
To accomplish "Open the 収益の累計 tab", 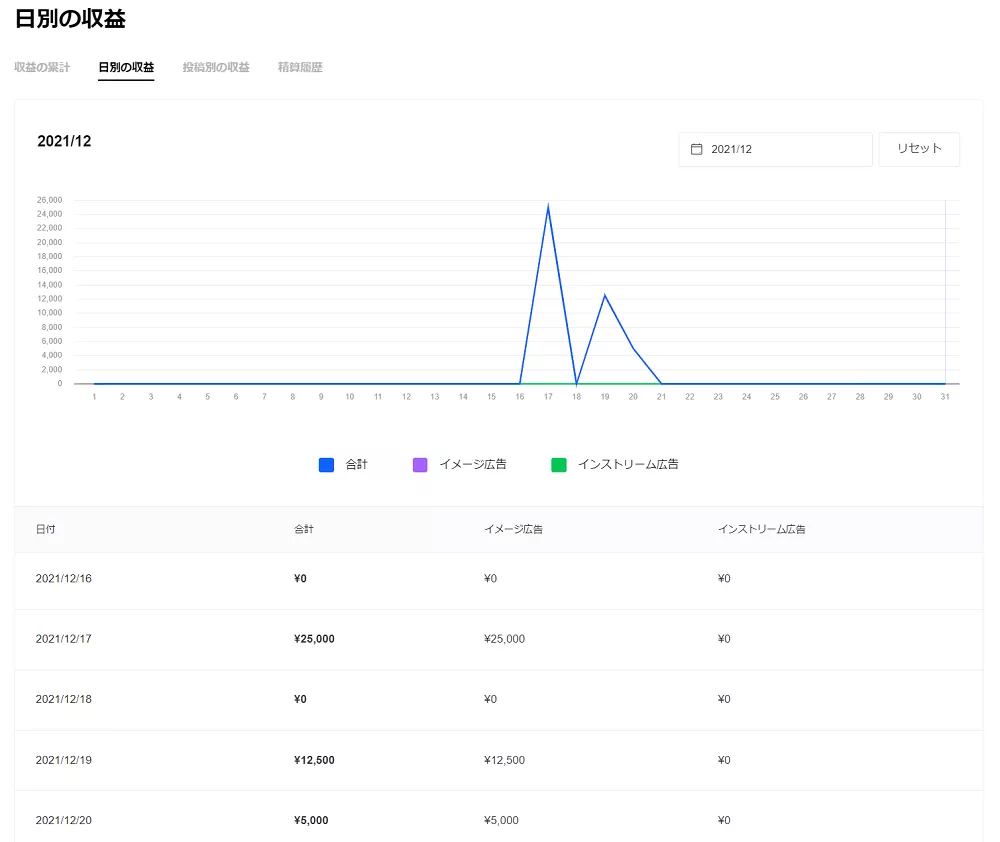I will pos(42,68).
